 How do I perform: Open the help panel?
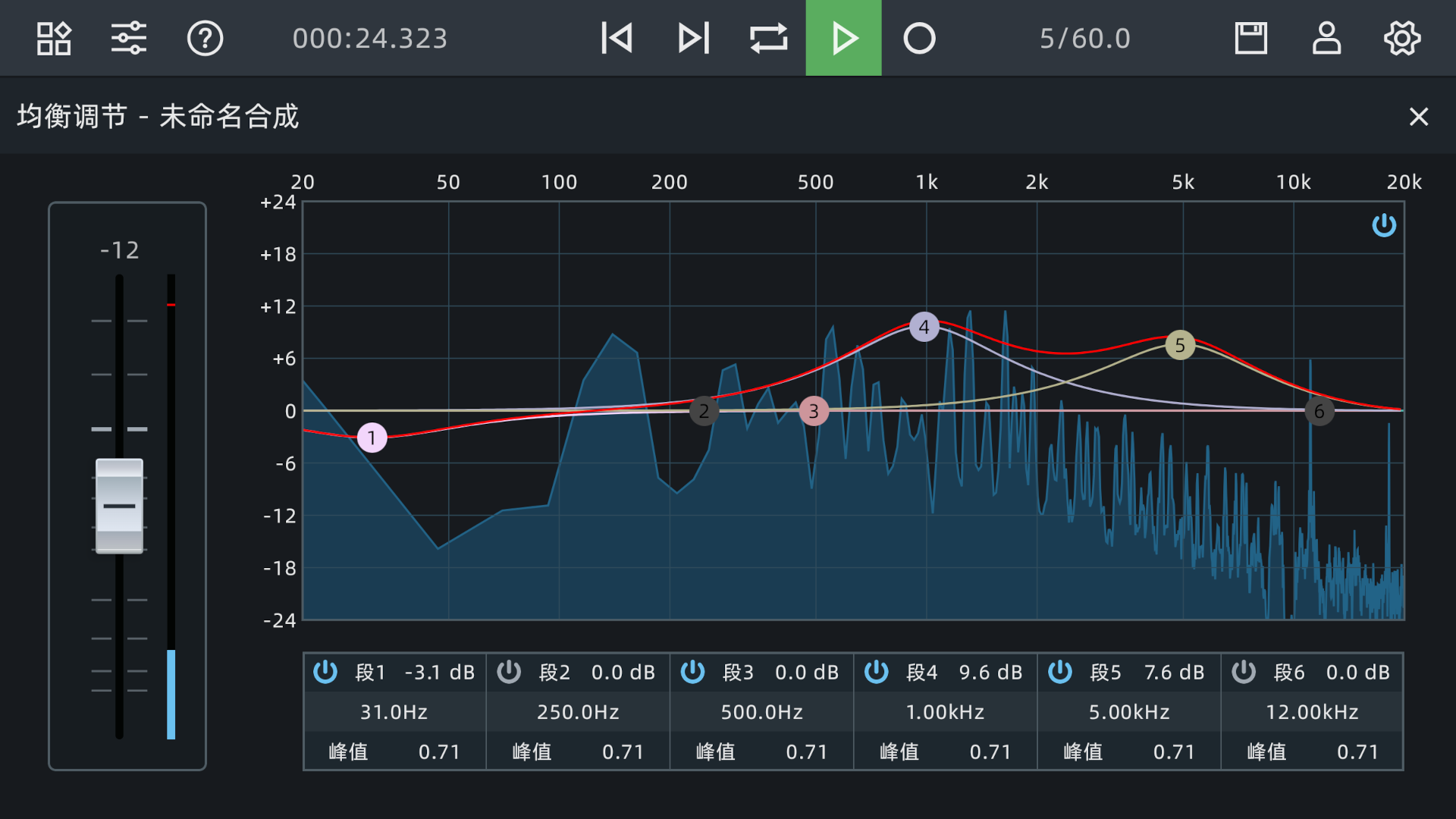pyautogui.click(x=205, y=38)
